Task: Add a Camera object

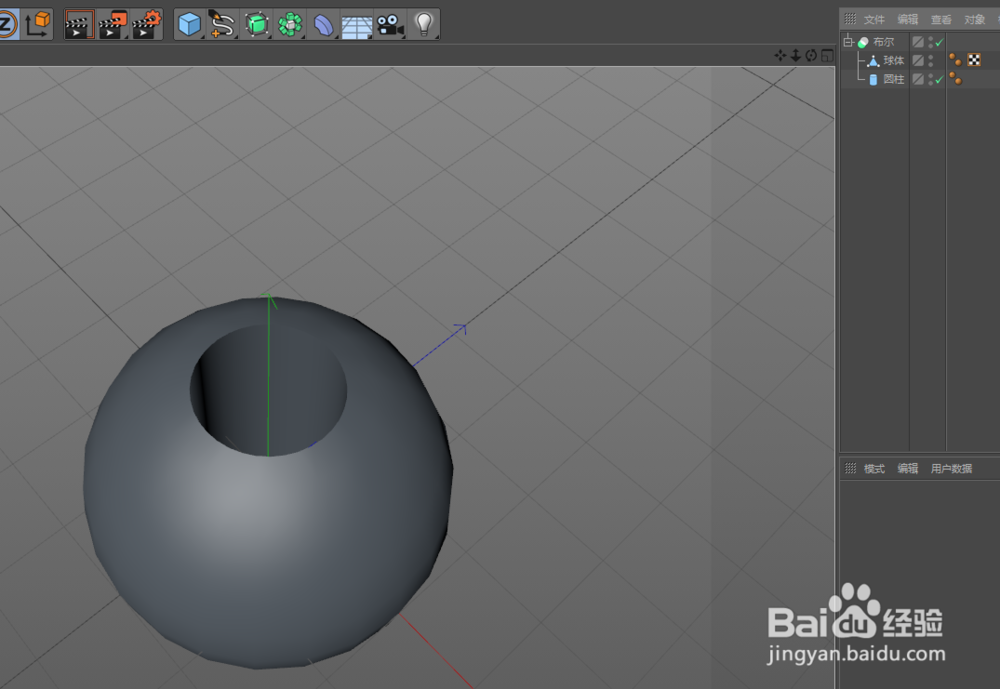Action: (x=390, y=24)
